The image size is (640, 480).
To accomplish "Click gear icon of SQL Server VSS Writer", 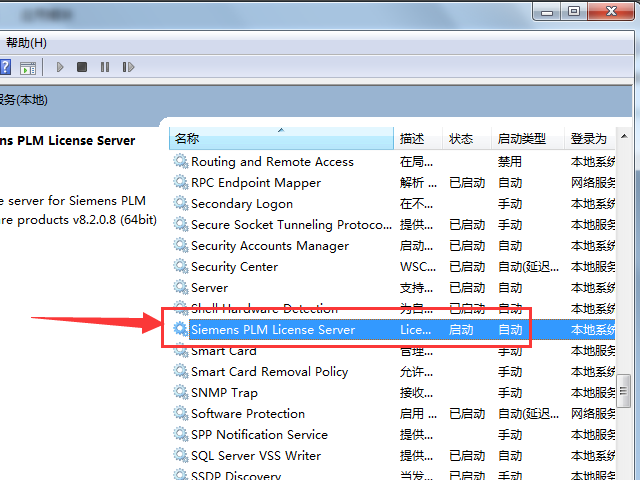I will [180, 455].
